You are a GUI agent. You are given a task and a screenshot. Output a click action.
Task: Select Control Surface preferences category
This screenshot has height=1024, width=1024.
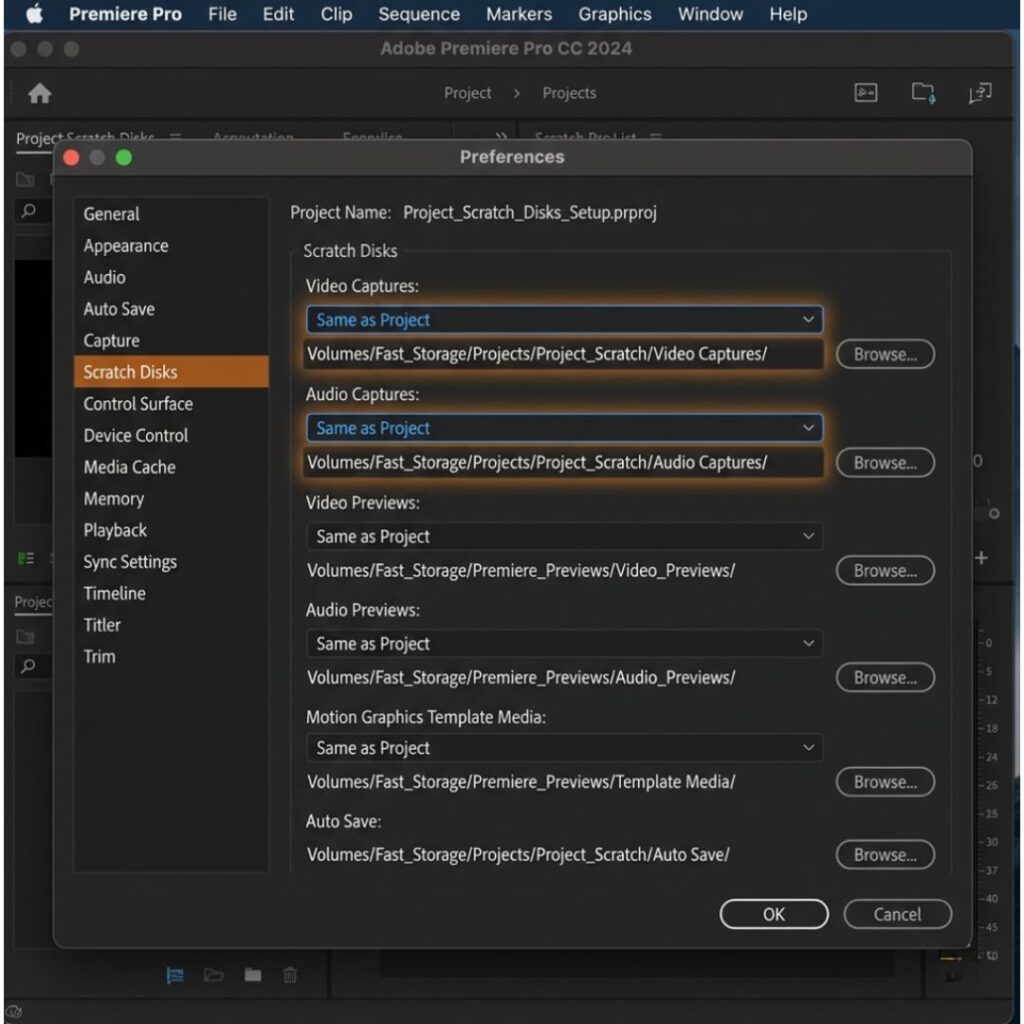(171, 404)
